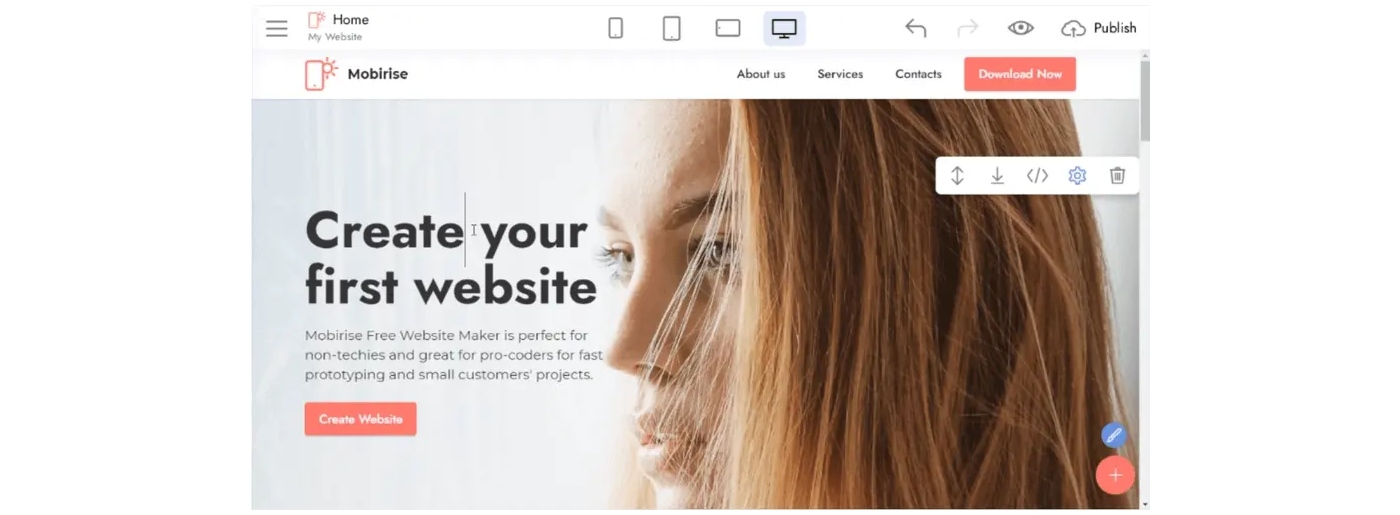
Task: Open the blue pencil style editor
Action: [1113, 435]
